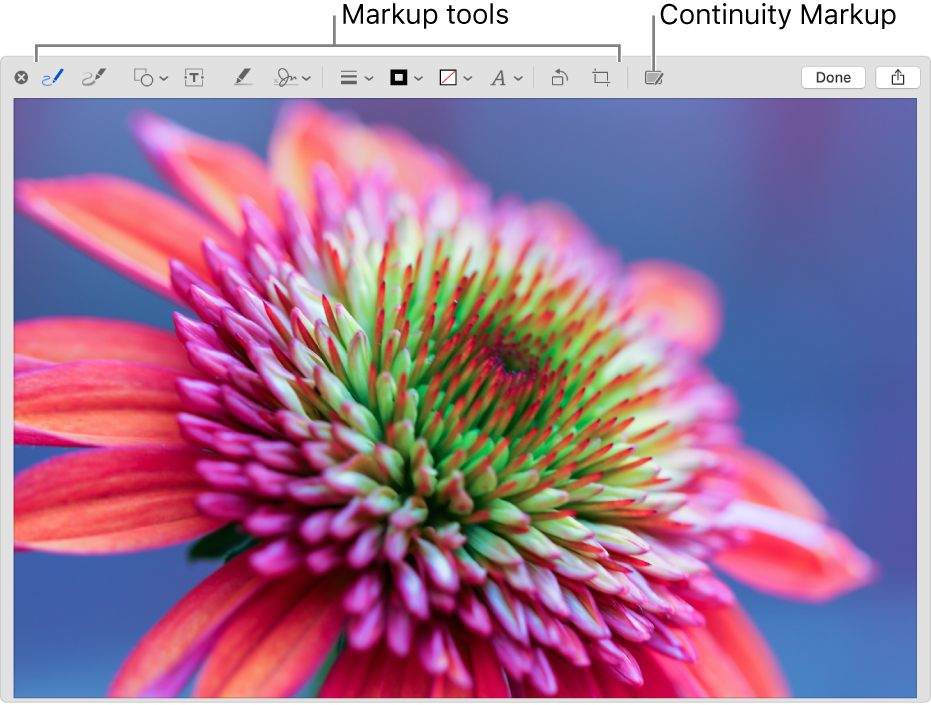
Task: Activate the Highlight Selection tool
Action: [x=242, y=77]
